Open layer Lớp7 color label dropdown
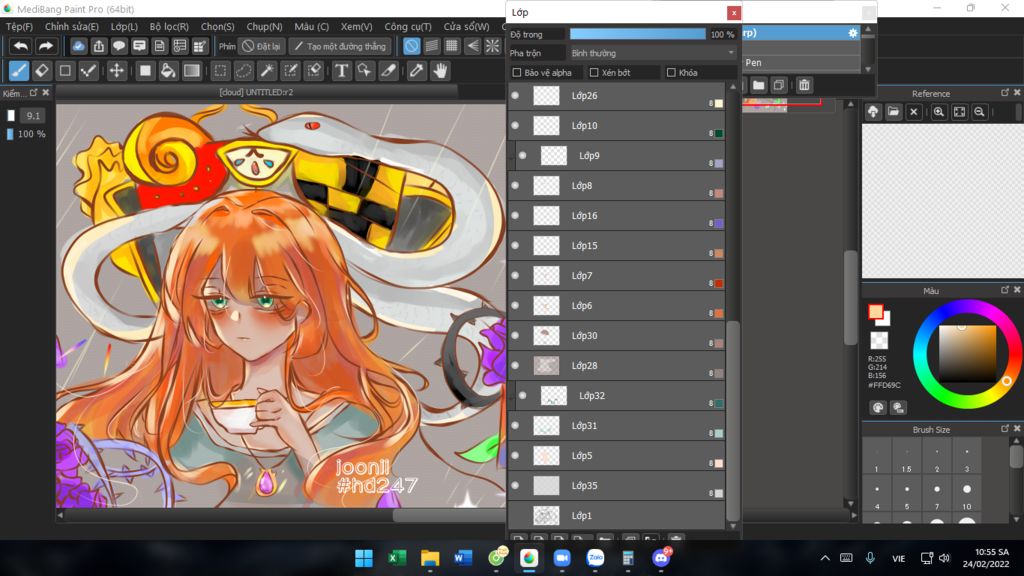The image size is (1024, 576). (x=718, y=283)
